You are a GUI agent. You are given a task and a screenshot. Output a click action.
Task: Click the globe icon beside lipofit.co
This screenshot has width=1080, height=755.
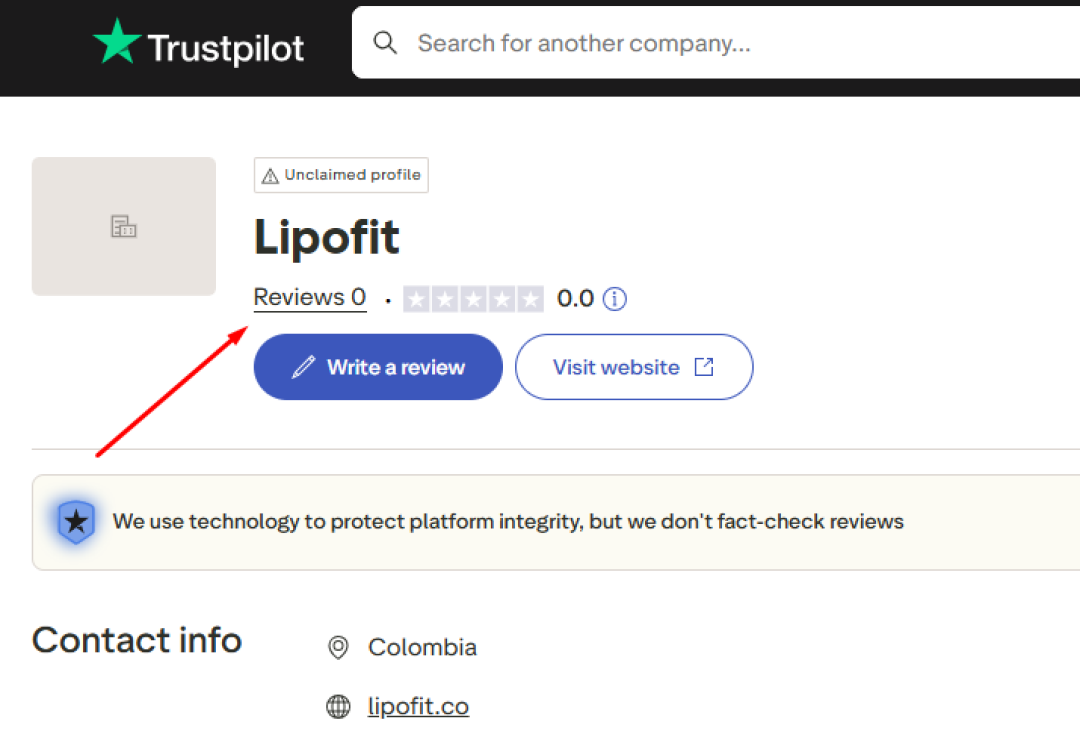339,707
